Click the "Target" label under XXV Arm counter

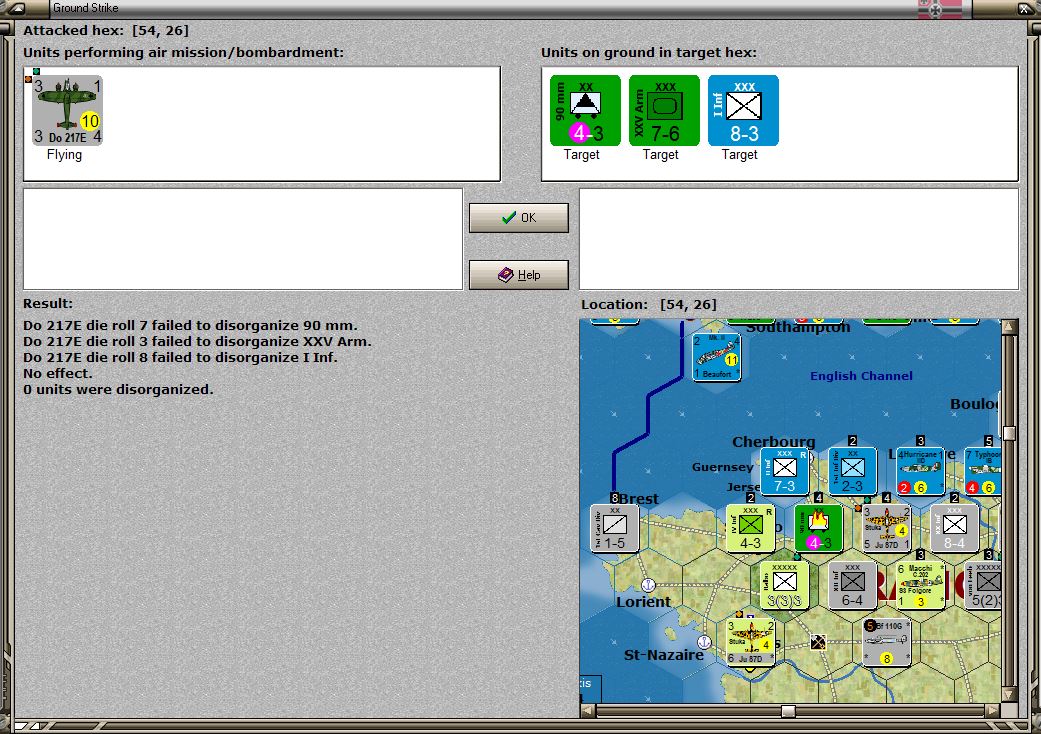(661, 155)
